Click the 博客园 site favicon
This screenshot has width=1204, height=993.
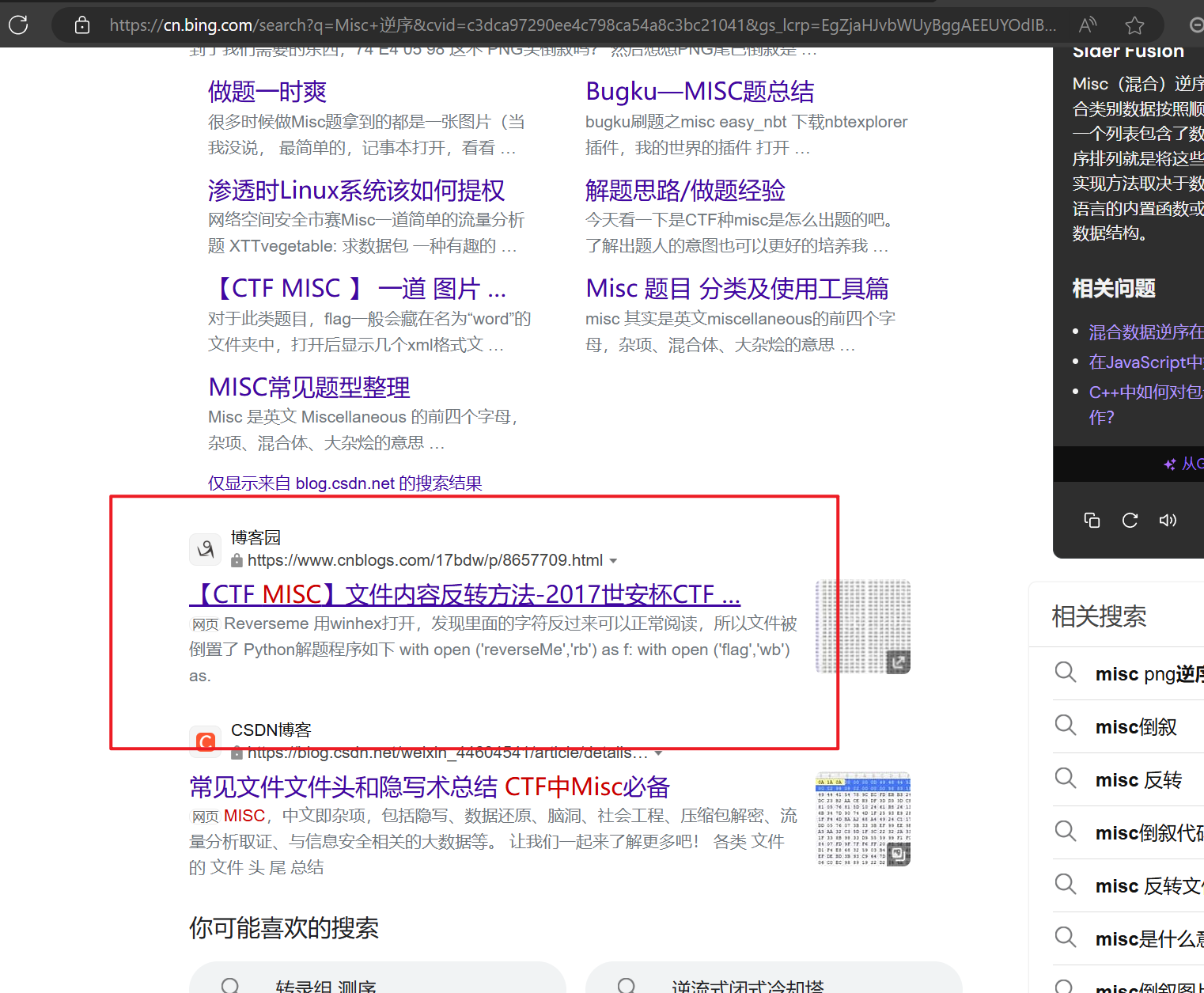[x=205, y=549]
